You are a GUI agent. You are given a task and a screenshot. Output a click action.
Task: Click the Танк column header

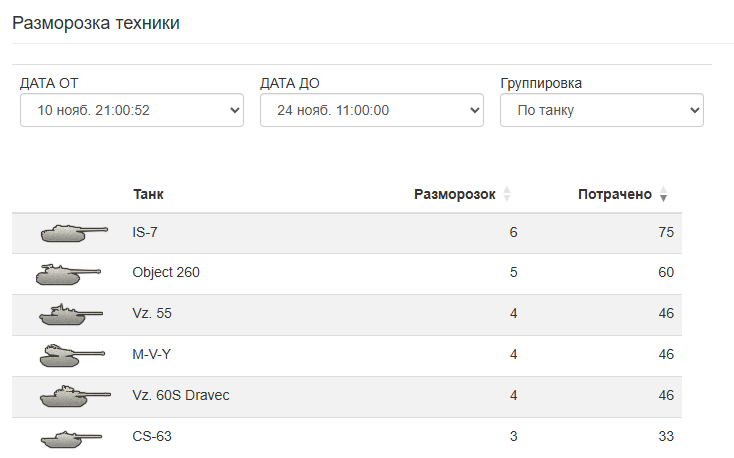[x=148, y=194]
